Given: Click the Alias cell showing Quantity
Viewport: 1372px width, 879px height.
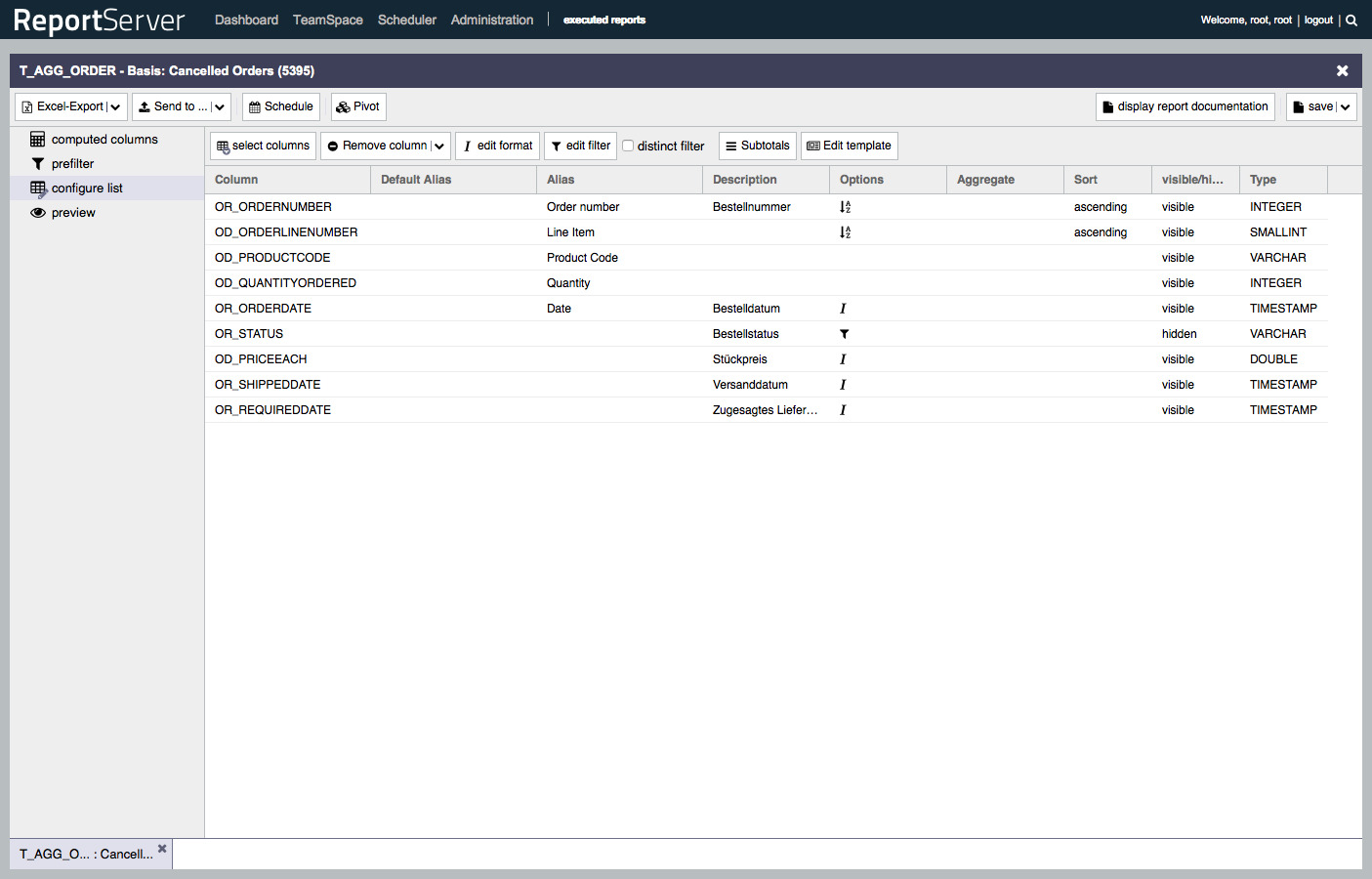Looking at the screenshot, I should 569,282.
